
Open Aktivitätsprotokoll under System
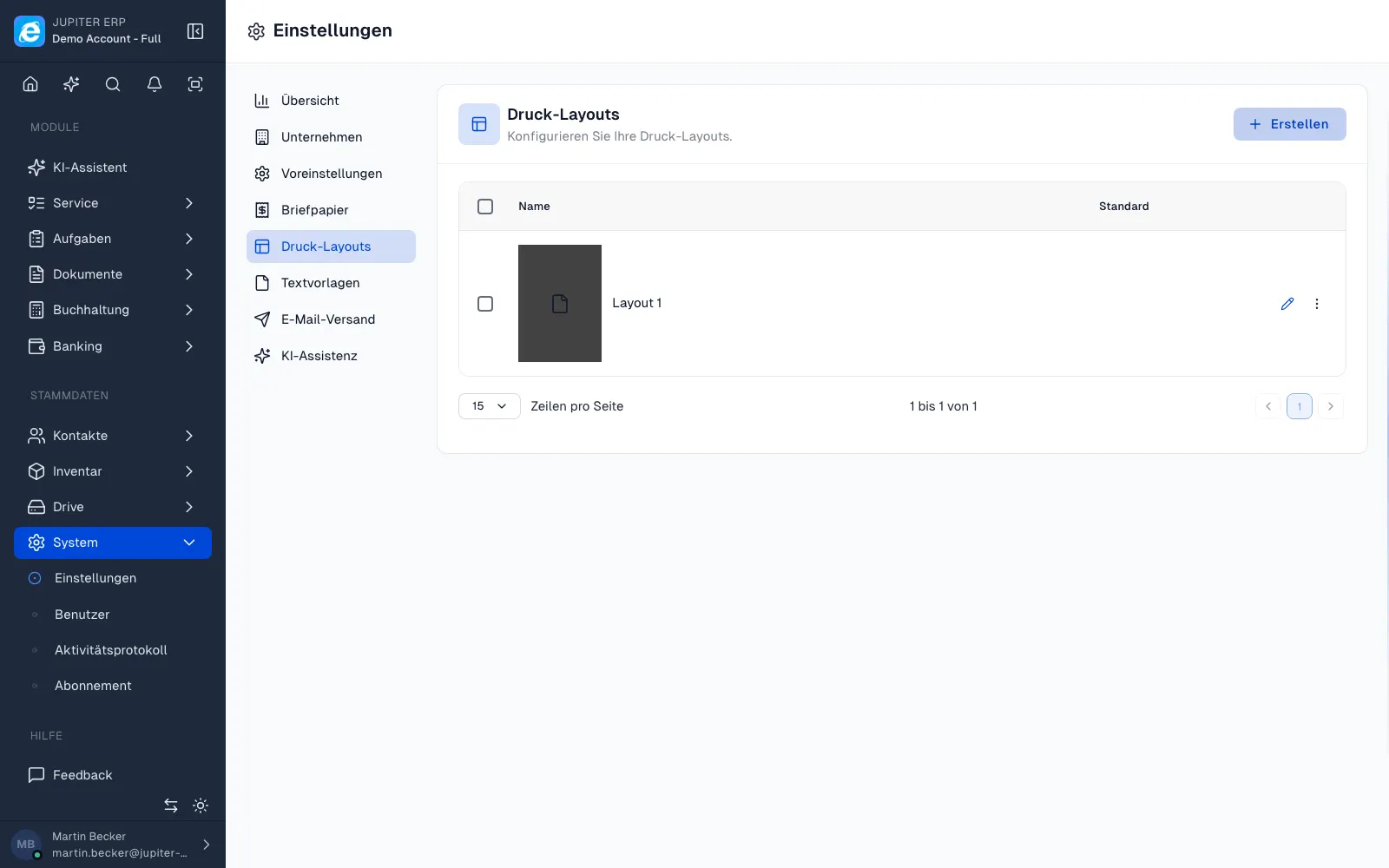pos(113,650)
